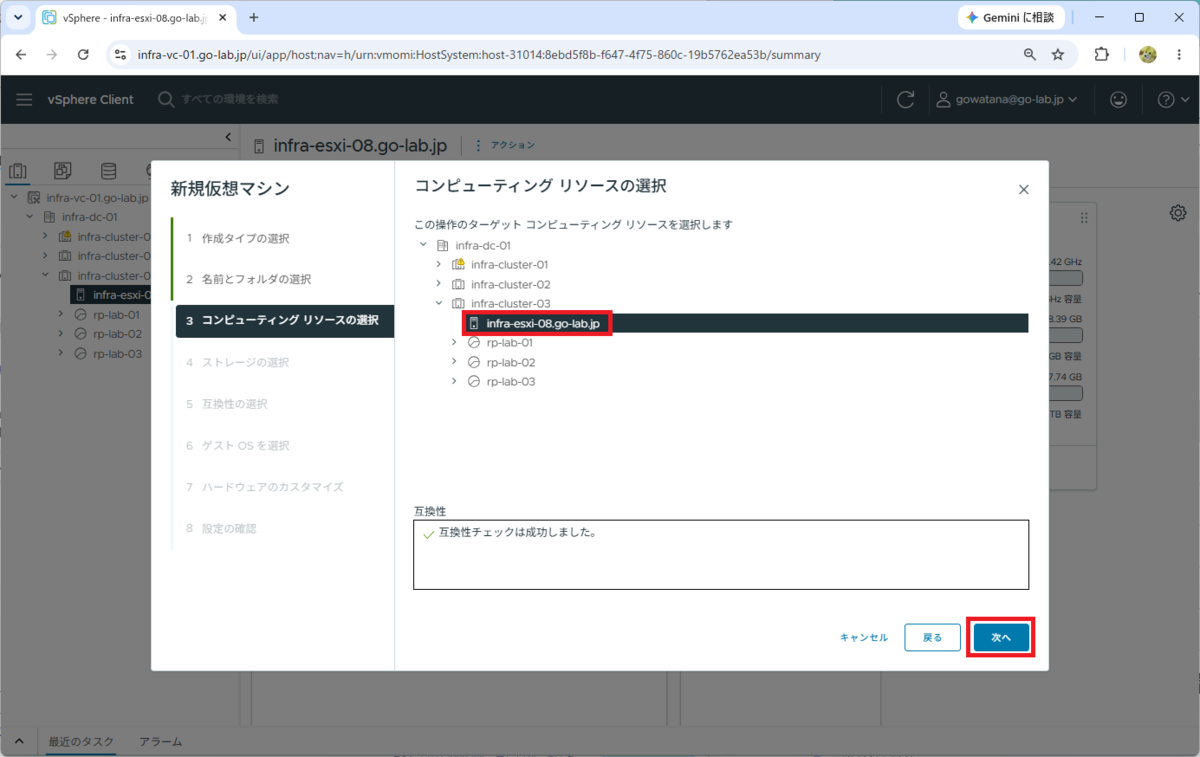Select rp-lab-01 resource pool in dialog
This screenshot has height=757, width=1200.
(510, 342)
